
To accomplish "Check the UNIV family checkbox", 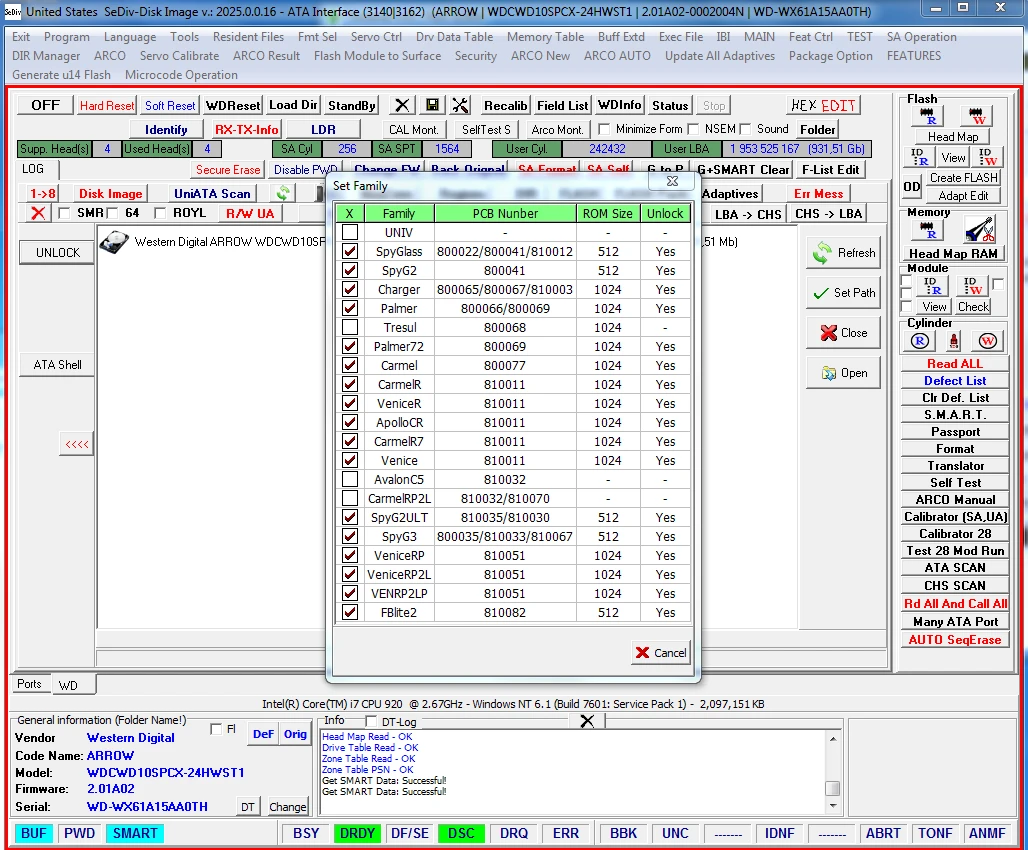I will point(350,232).
